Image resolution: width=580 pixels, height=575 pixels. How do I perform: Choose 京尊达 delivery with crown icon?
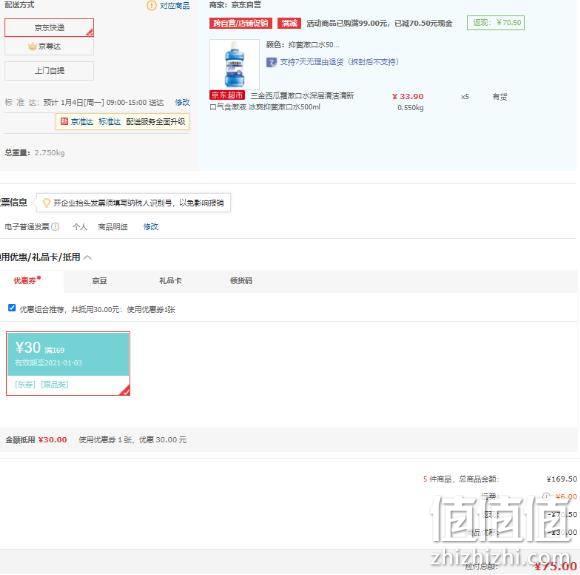(x=49, y=47)
